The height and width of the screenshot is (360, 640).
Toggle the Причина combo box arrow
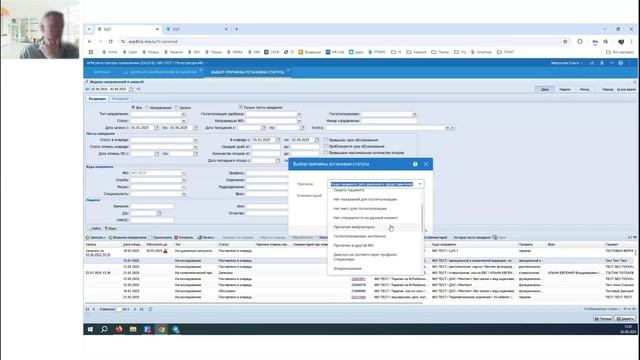click(420, 184)
